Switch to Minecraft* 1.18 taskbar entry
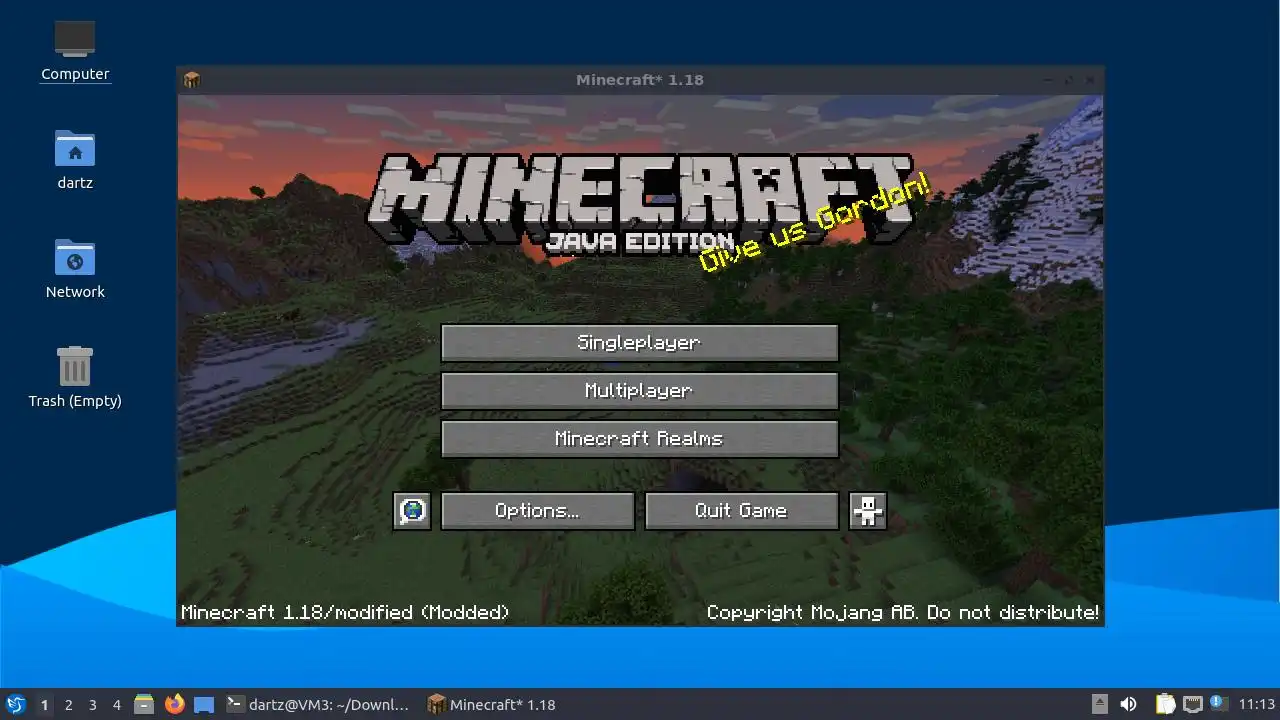 pos(492,705)
